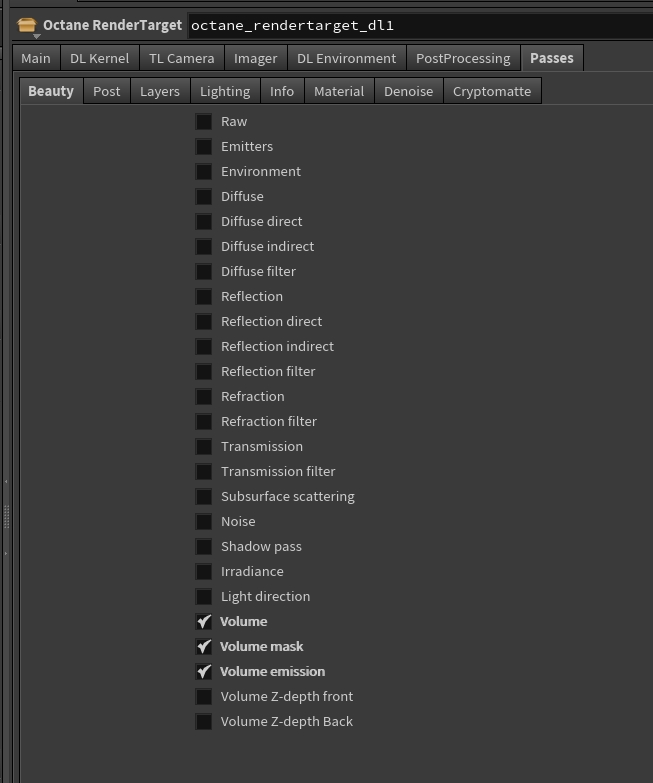The height and width of the screenshot is (783, 653).
Task: Enable the Reflection indirect checkbox
Action: [204, 347]
